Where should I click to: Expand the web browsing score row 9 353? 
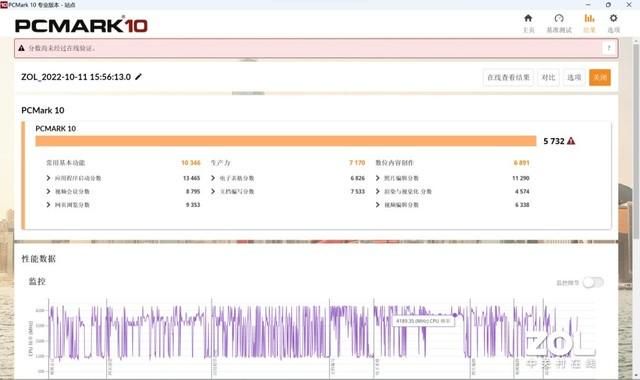(123, 204)
